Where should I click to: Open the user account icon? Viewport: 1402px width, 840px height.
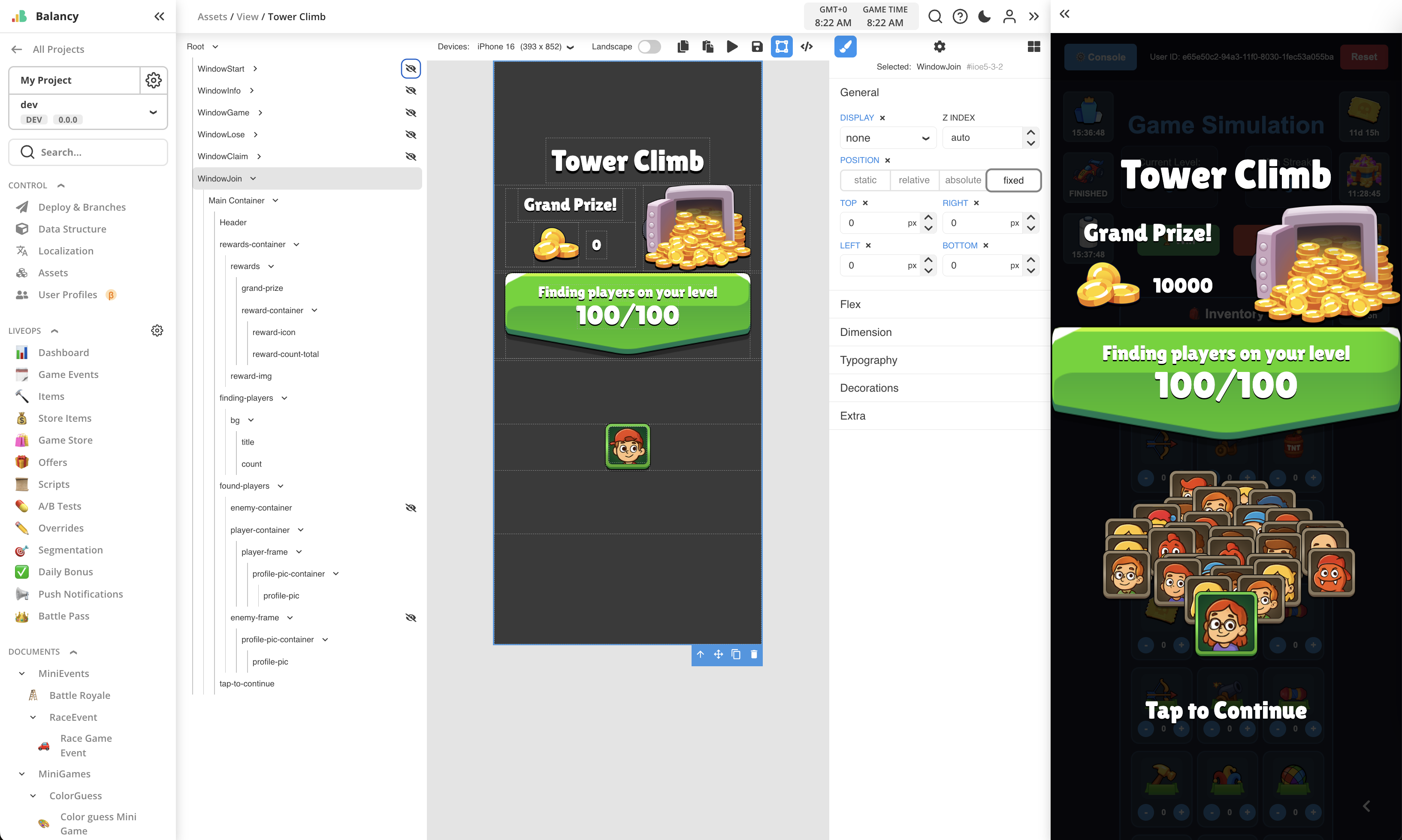(1009, 16)
